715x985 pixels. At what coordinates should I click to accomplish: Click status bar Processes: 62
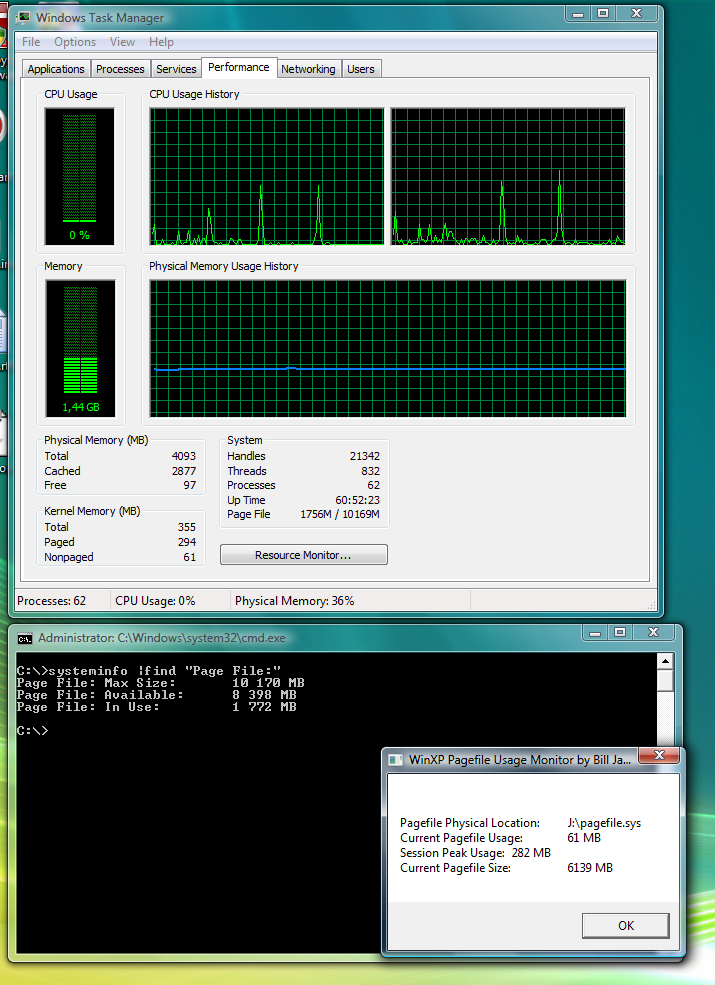coord(52,601)
